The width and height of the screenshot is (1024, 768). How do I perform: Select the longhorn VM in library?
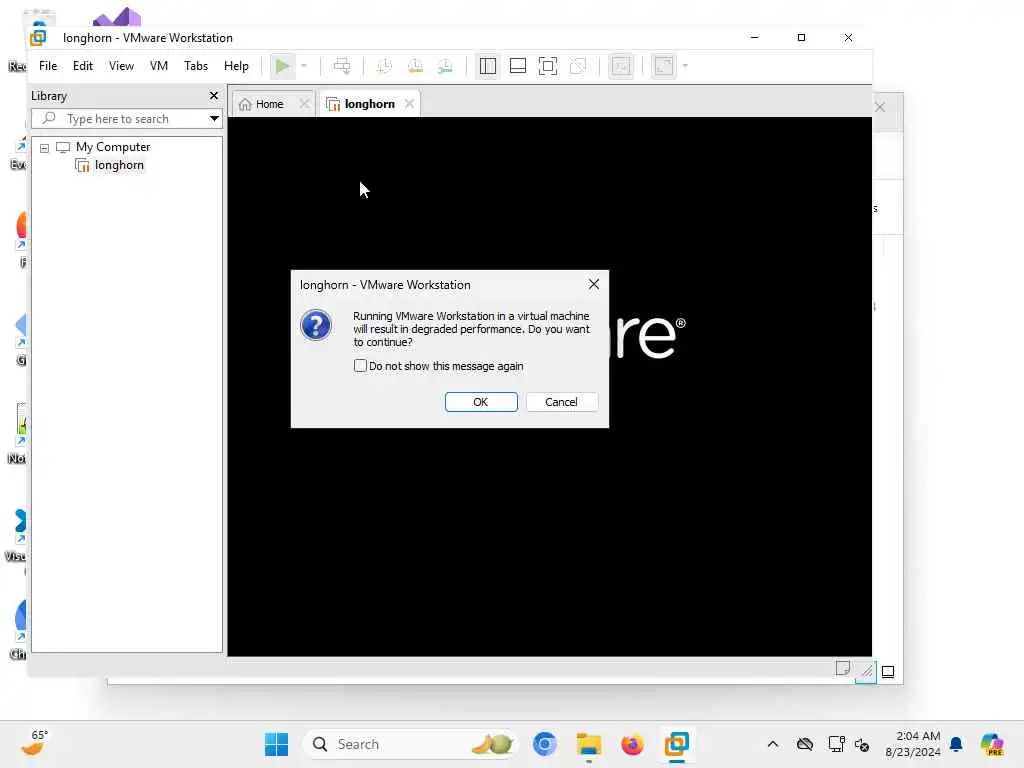point(119,165)
